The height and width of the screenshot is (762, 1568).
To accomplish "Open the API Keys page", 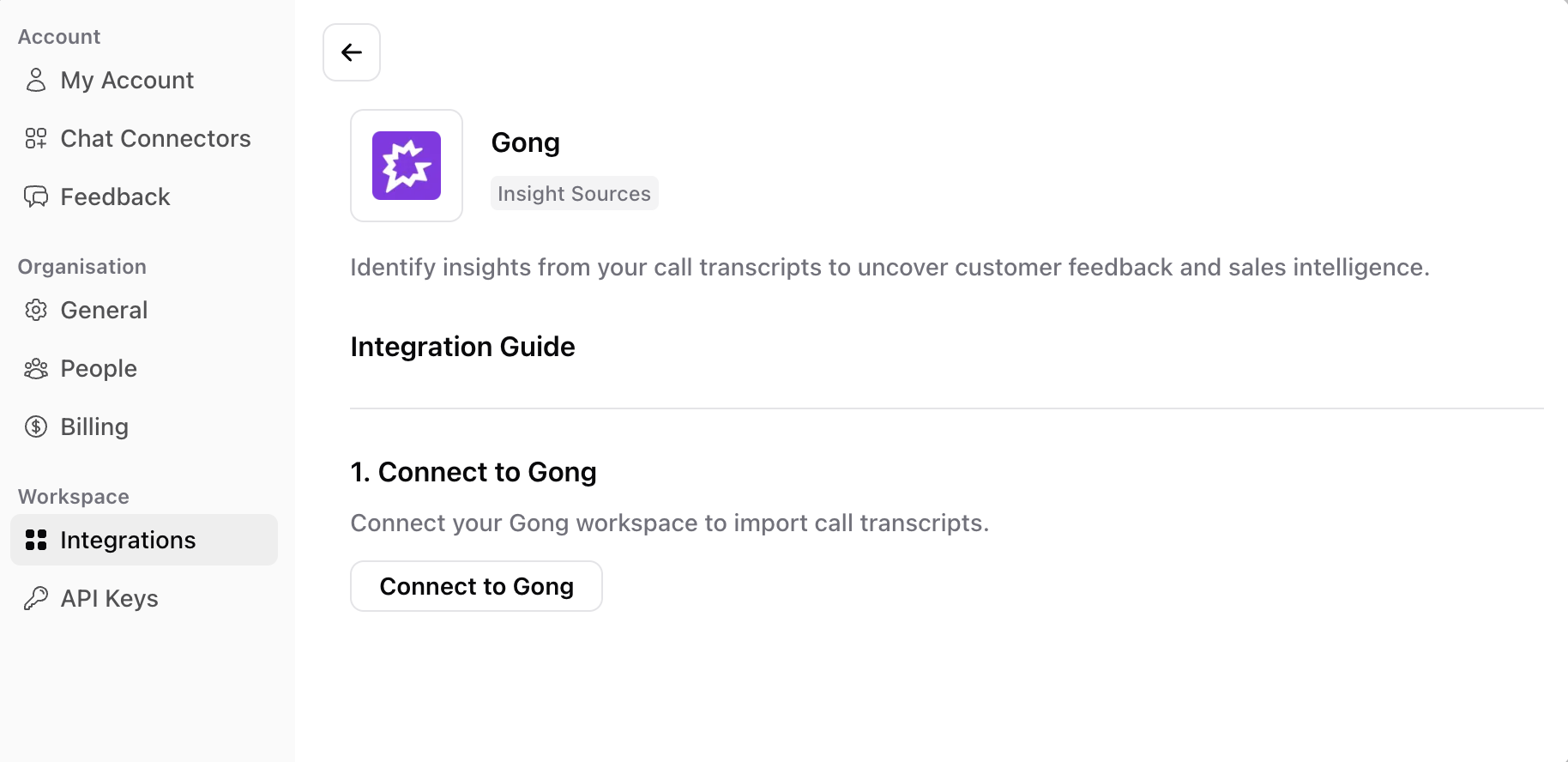I will click(109, 598).
